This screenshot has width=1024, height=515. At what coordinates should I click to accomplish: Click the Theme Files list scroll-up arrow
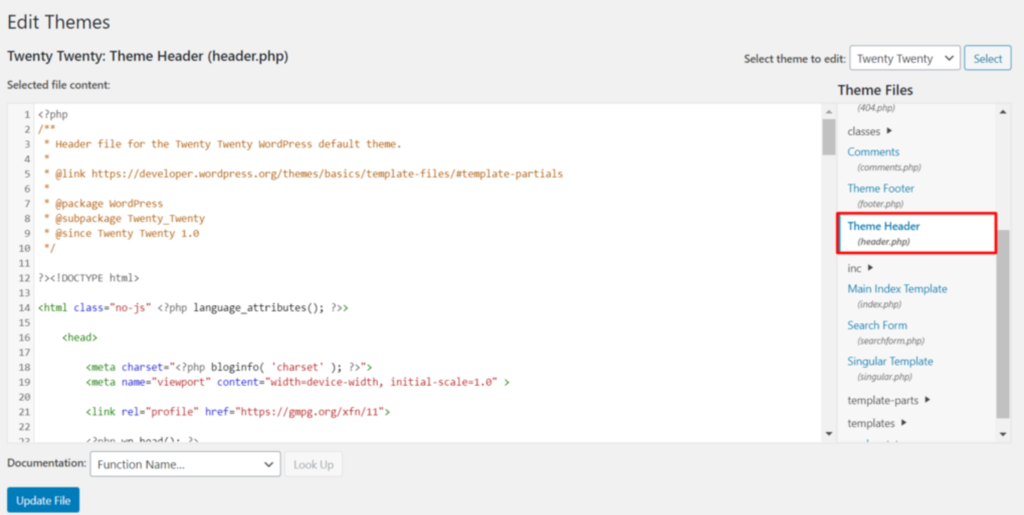click(x=1004, y=109)
